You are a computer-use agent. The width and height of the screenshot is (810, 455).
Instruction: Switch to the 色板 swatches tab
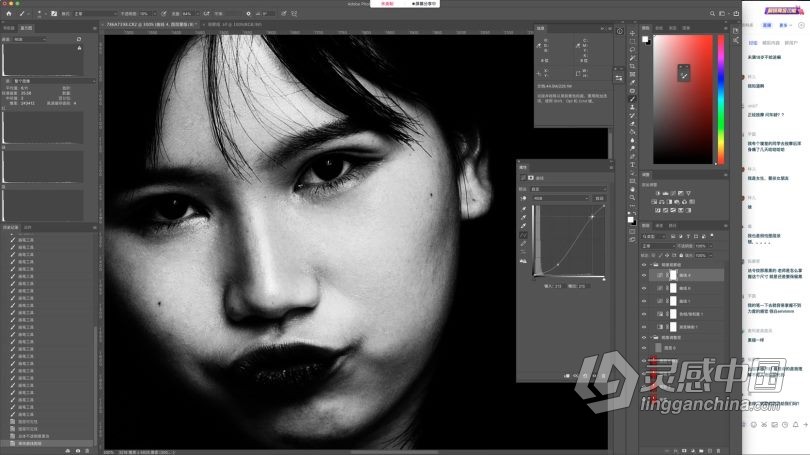point(659,28)
